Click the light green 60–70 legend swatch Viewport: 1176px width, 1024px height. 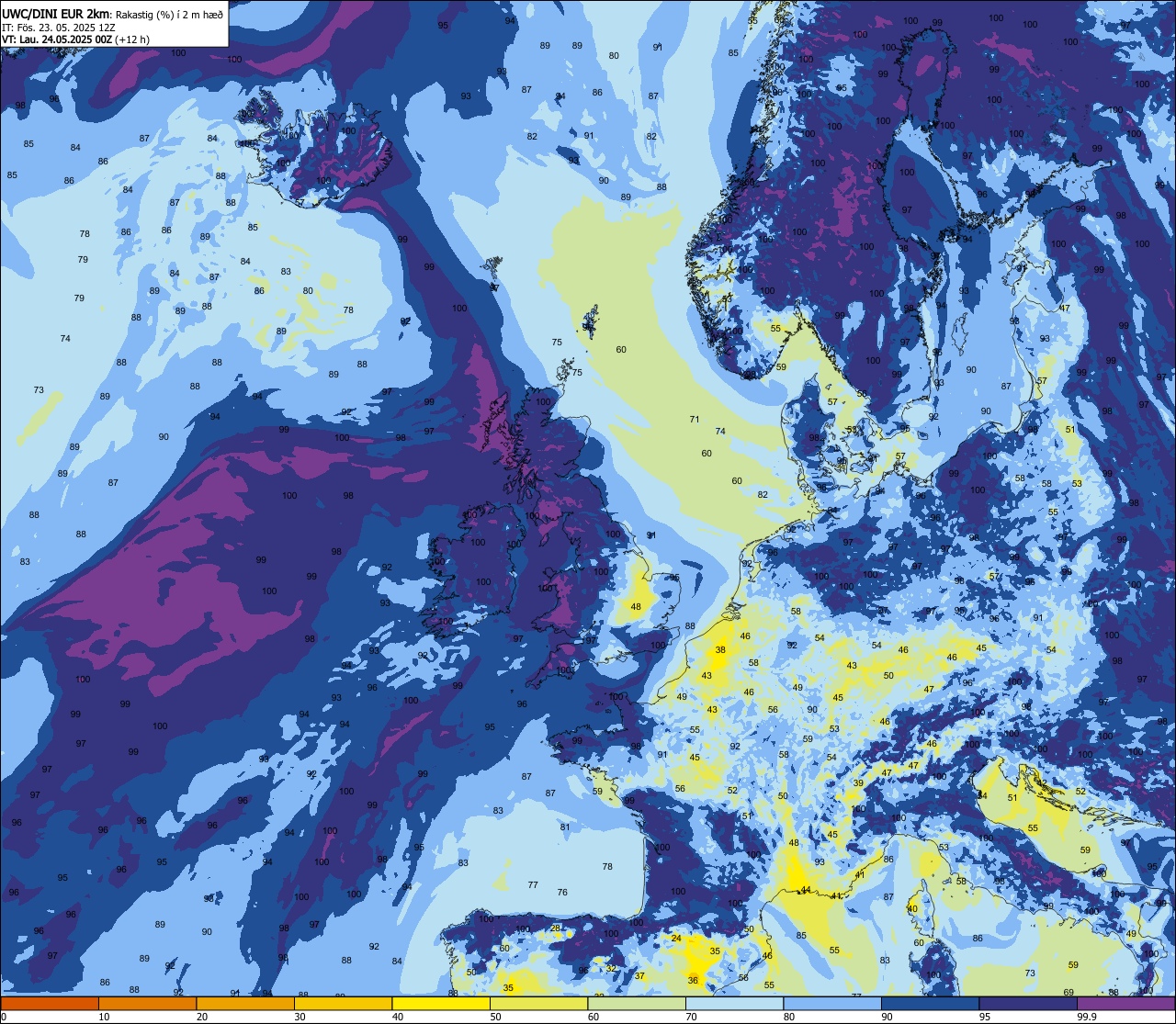[x=637, y=1003]
